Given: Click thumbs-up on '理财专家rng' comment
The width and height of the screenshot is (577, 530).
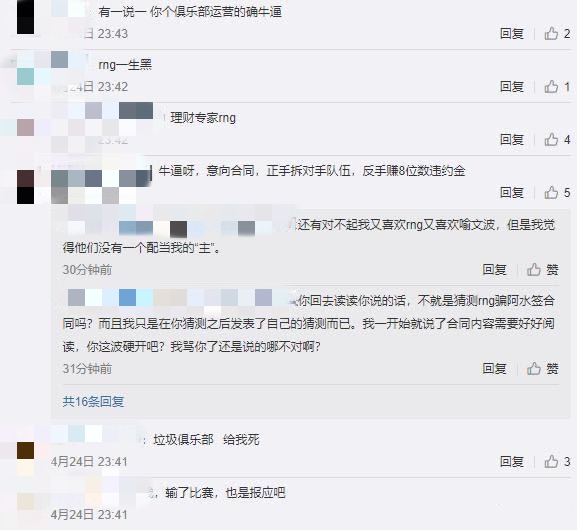Looking at the screenshot, I should (557, 139).
